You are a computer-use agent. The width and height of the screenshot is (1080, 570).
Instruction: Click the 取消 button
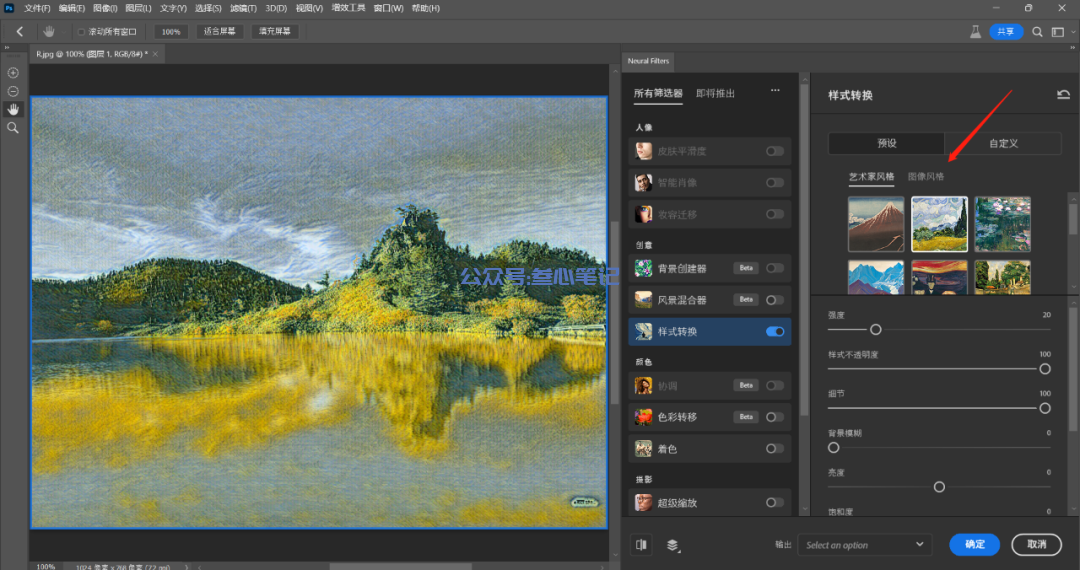click(x=1037, y=545)
